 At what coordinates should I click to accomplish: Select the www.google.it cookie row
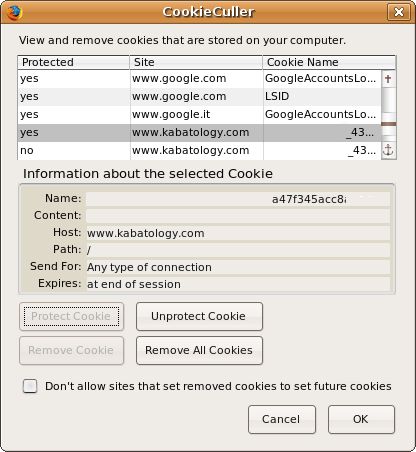point(199,115)
